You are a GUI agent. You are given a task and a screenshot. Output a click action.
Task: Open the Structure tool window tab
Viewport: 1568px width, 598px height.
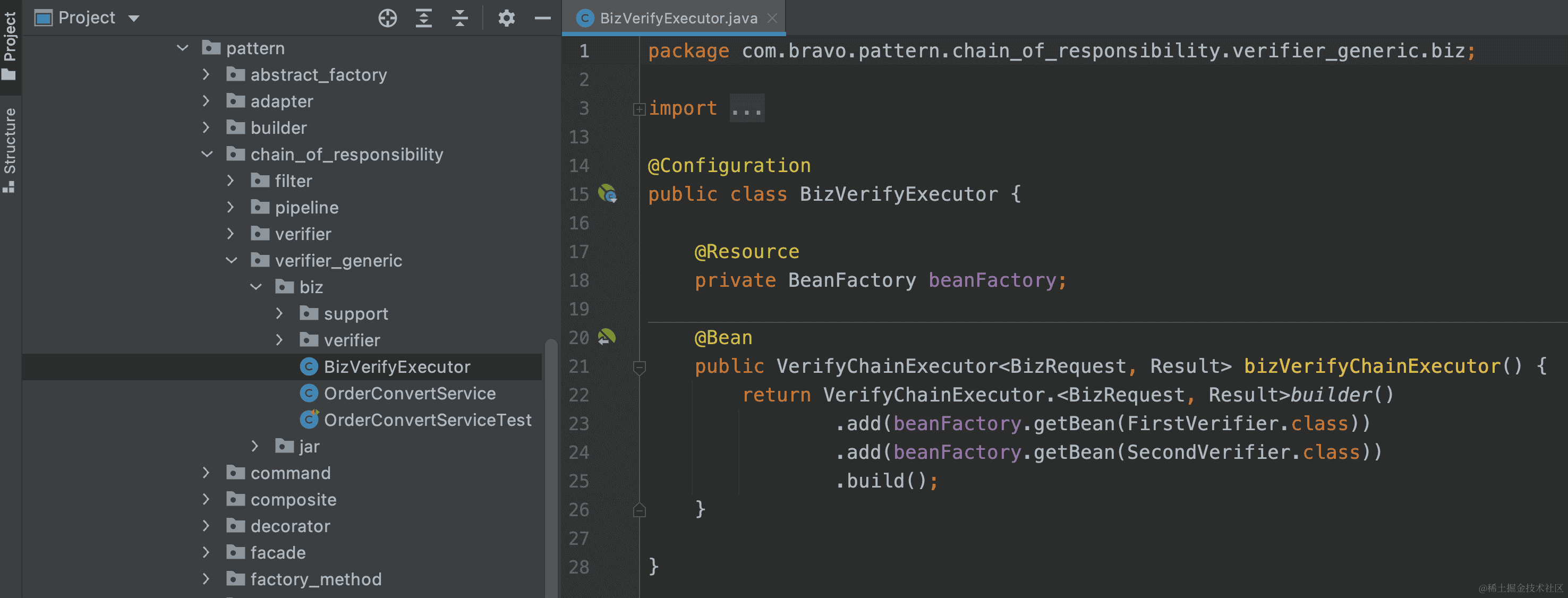[x=10, y=150]
